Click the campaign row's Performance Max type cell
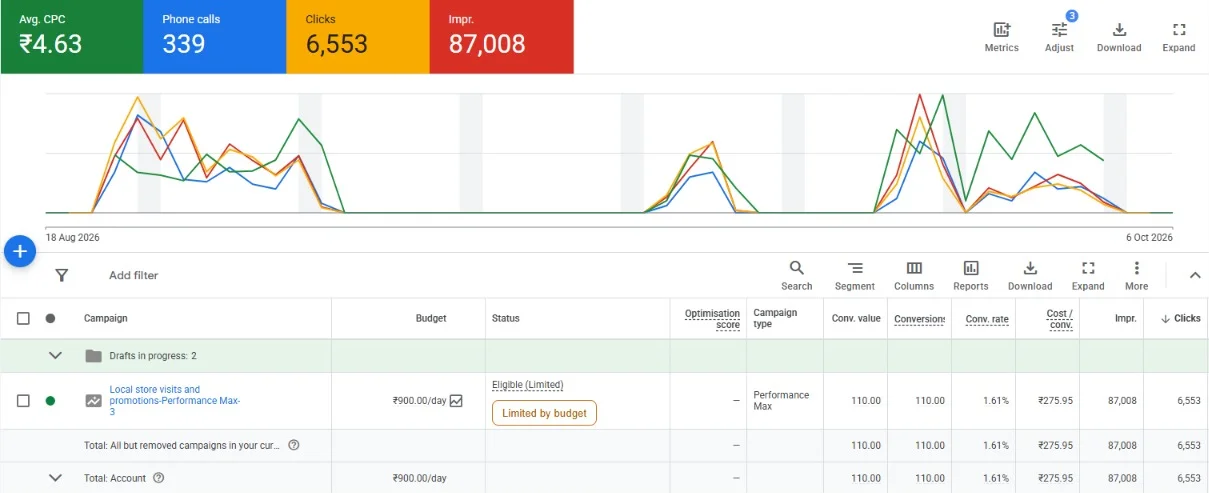 (x=781, y=401)
